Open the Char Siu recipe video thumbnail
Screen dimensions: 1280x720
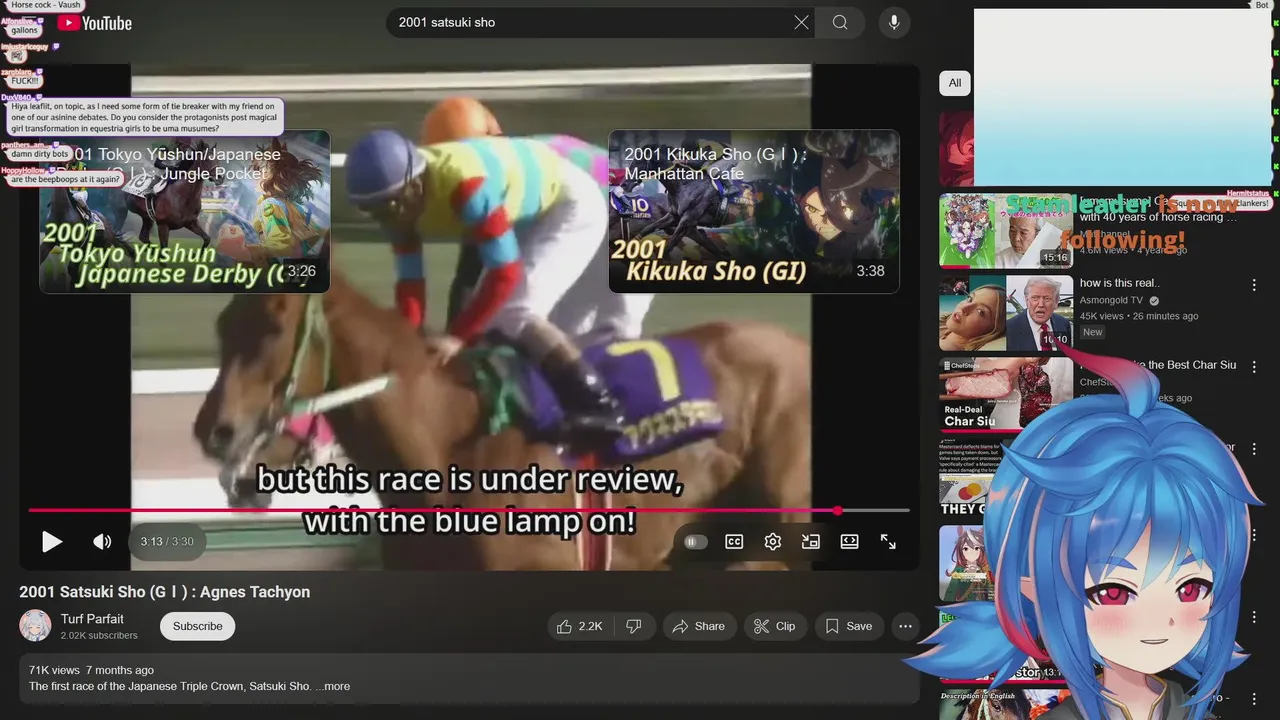pyautogui.click(x=1006, y=394)
